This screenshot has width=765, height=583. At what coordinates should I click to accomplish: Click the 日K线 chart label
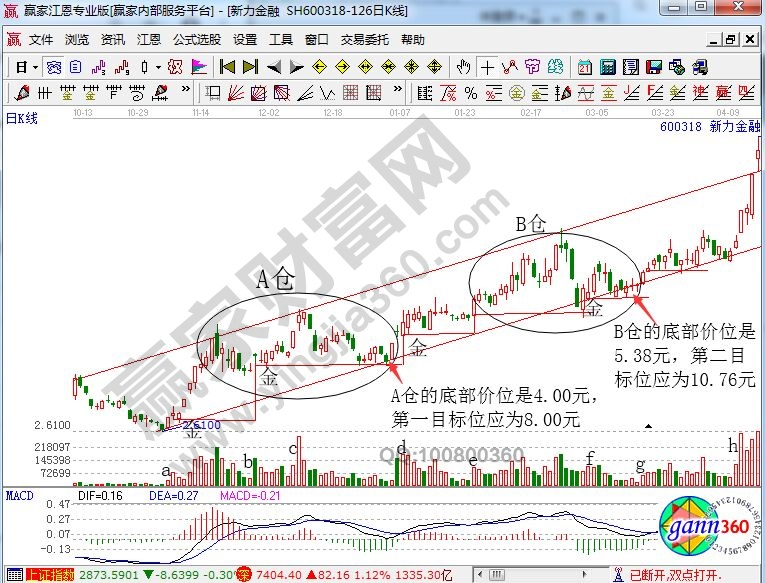(21, 119)
